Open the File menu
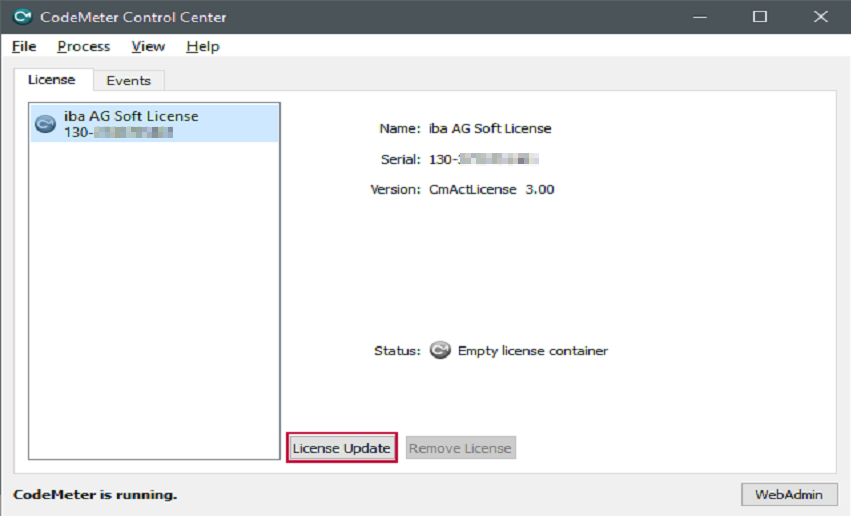This screenshot has height=516, width=851. pos(24,47)
